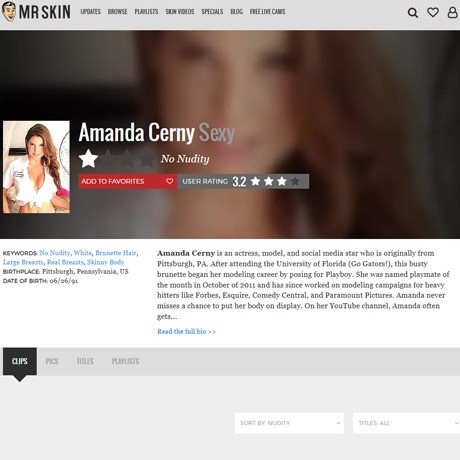
Task: Switch to the Titles tab
Action: [x=85, y=361]
